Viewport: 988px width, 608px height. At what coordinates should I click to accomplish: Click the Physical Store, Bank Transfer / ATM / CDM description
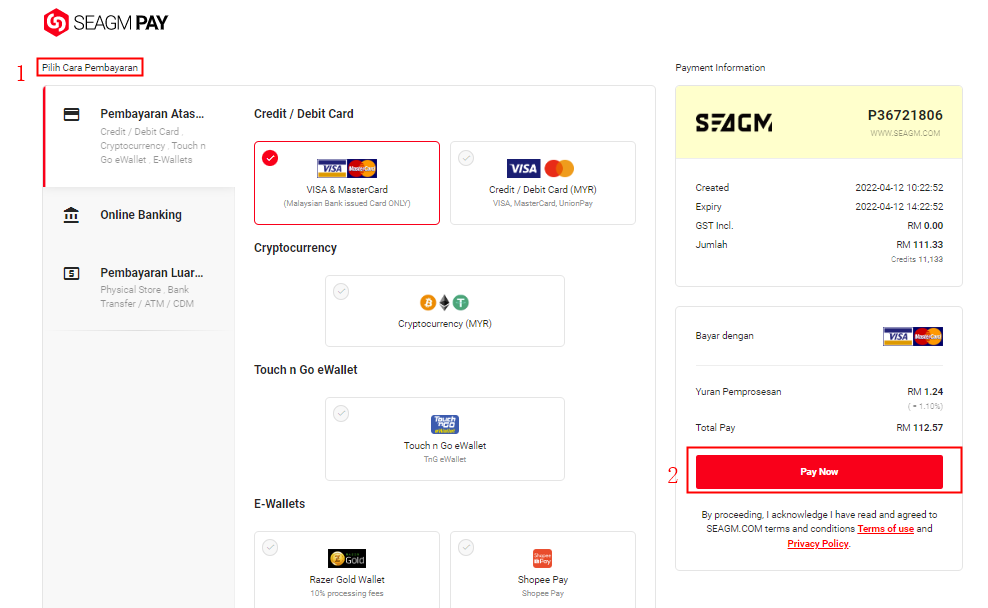147,297
